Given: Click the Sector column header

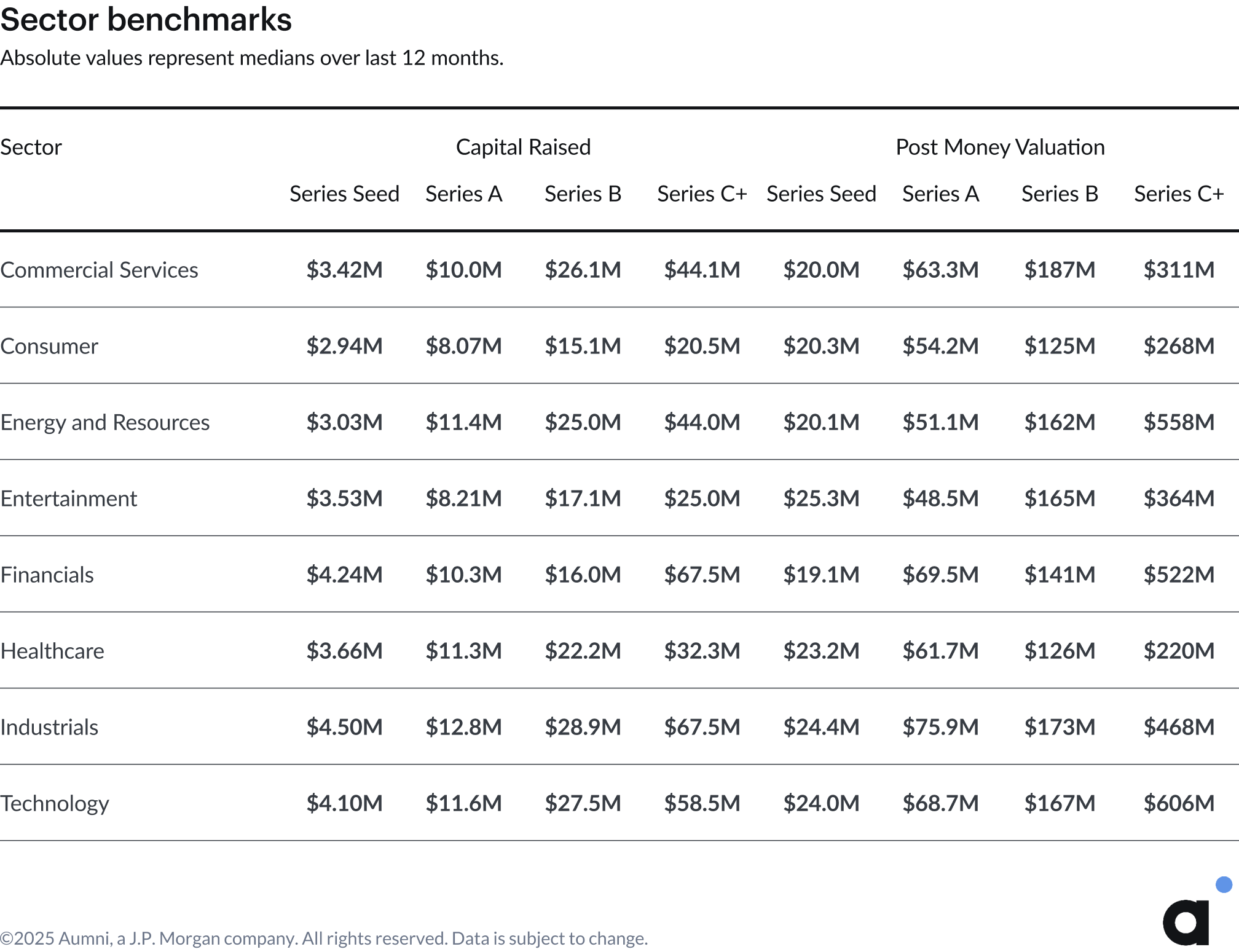Looking at the screenshot, I should [31, 147].
